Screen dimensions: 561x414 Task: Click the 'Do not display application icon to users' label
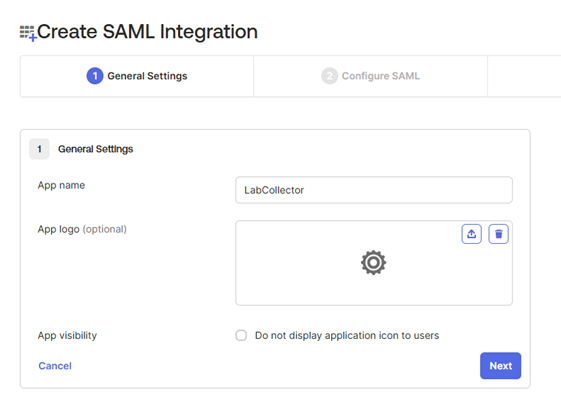(347, 335)
